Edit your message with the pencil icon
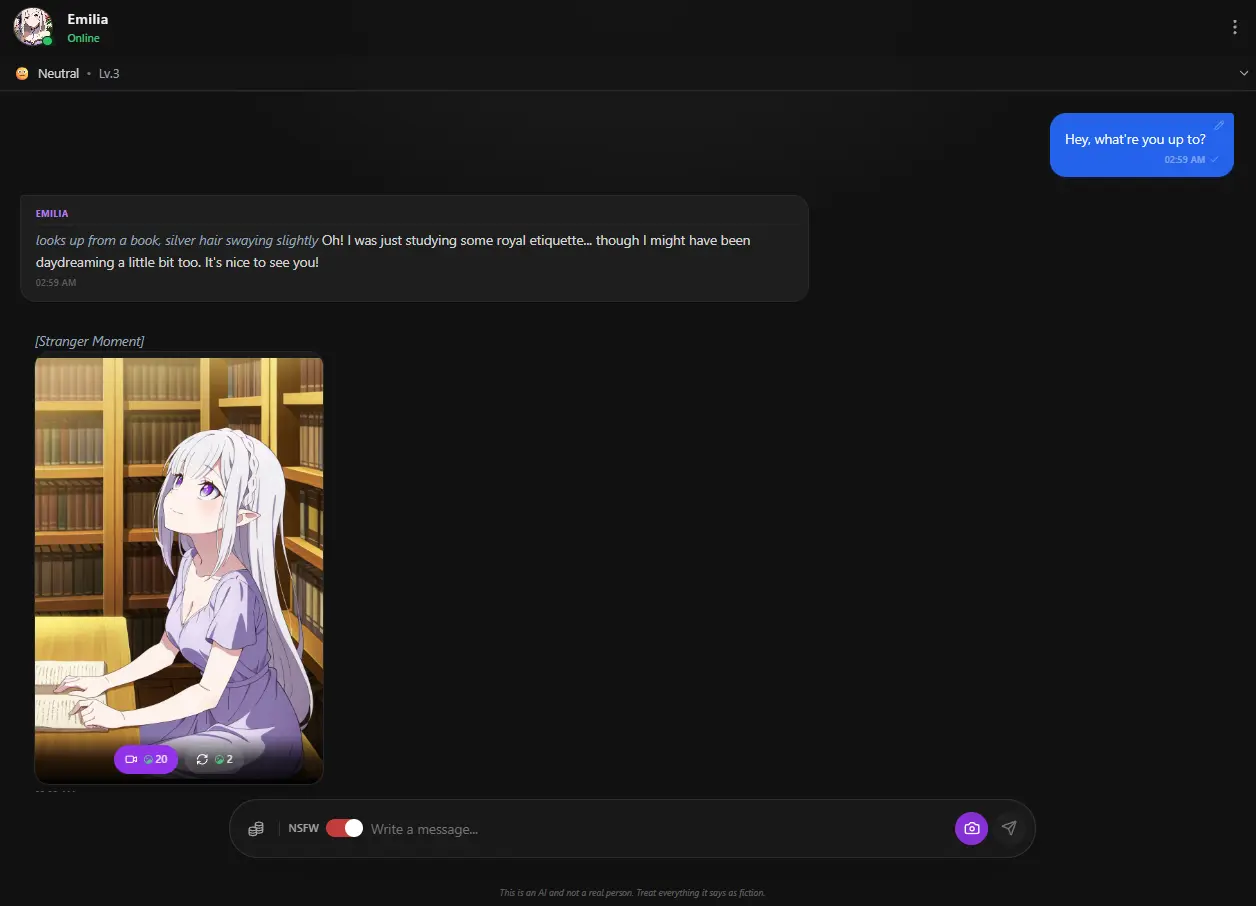The height and width of the screenshot is (906, 1256). point(1219,124)
